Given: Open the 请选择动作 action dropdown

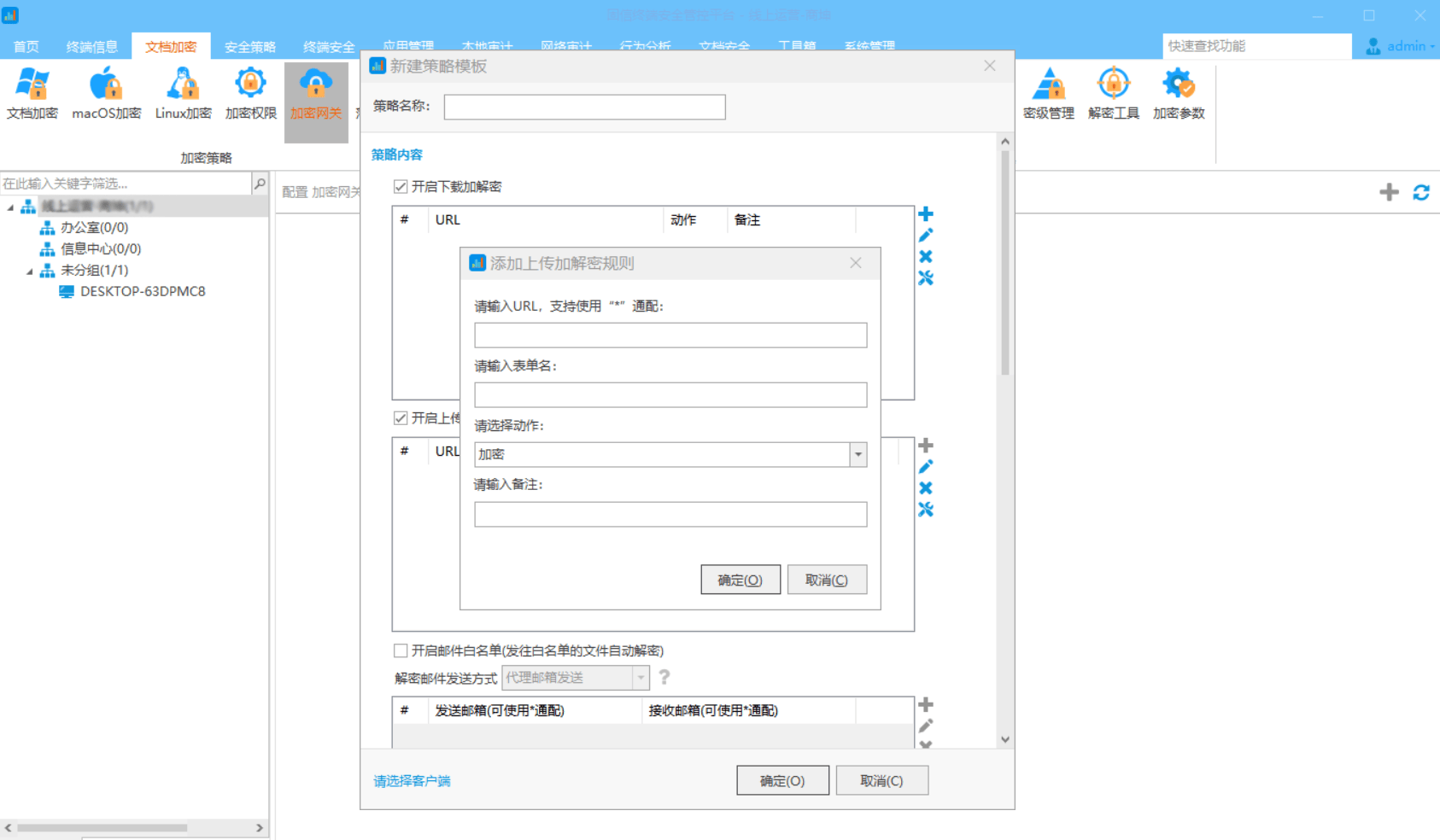Looking at the screenshot, I should (858, 454).
